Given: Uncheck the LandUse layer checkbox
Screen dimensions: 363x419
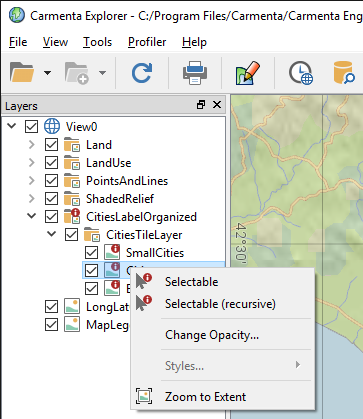Looking at the screenshot, I should click(x=51, y=163).
